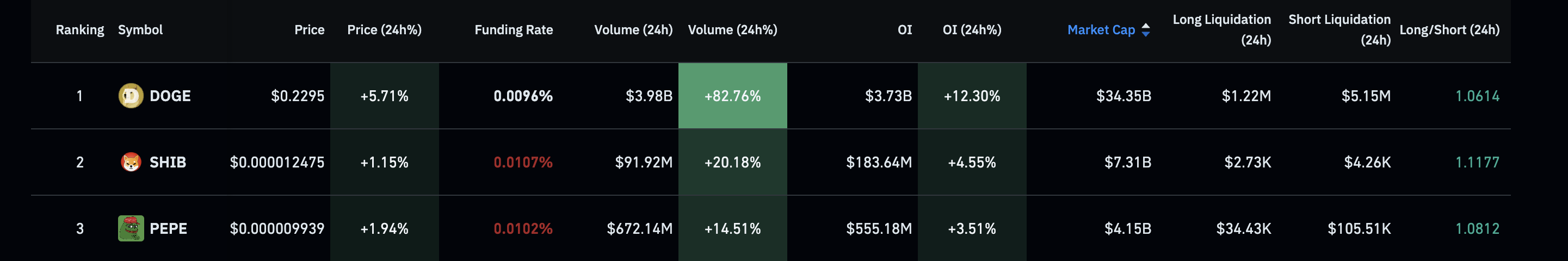Sort table by Market Cap header
The height and width of the screenshot is (261, 1568).
click(1101, 30)
